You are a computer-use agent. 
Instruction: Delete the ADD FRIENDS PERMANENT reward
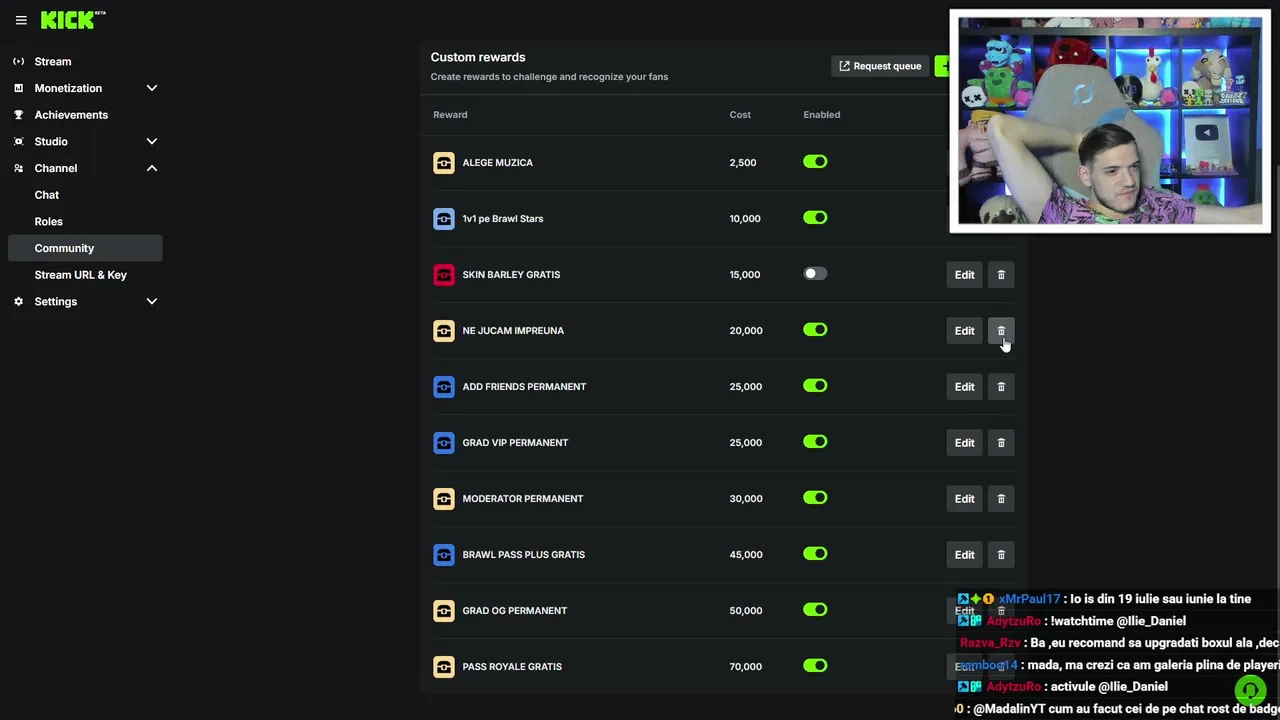click(x=1001, y=386)
